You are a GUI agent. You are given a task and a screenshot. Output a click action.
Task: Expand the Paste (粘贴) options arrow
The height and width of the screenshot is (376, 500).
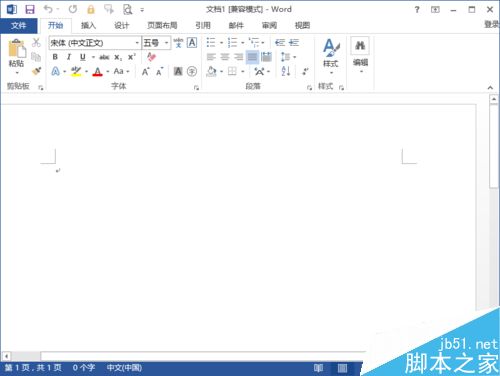[x=17, y=73]
